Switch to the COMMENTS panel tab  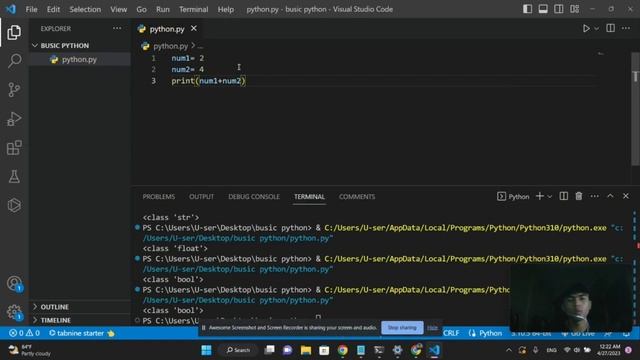357,197
